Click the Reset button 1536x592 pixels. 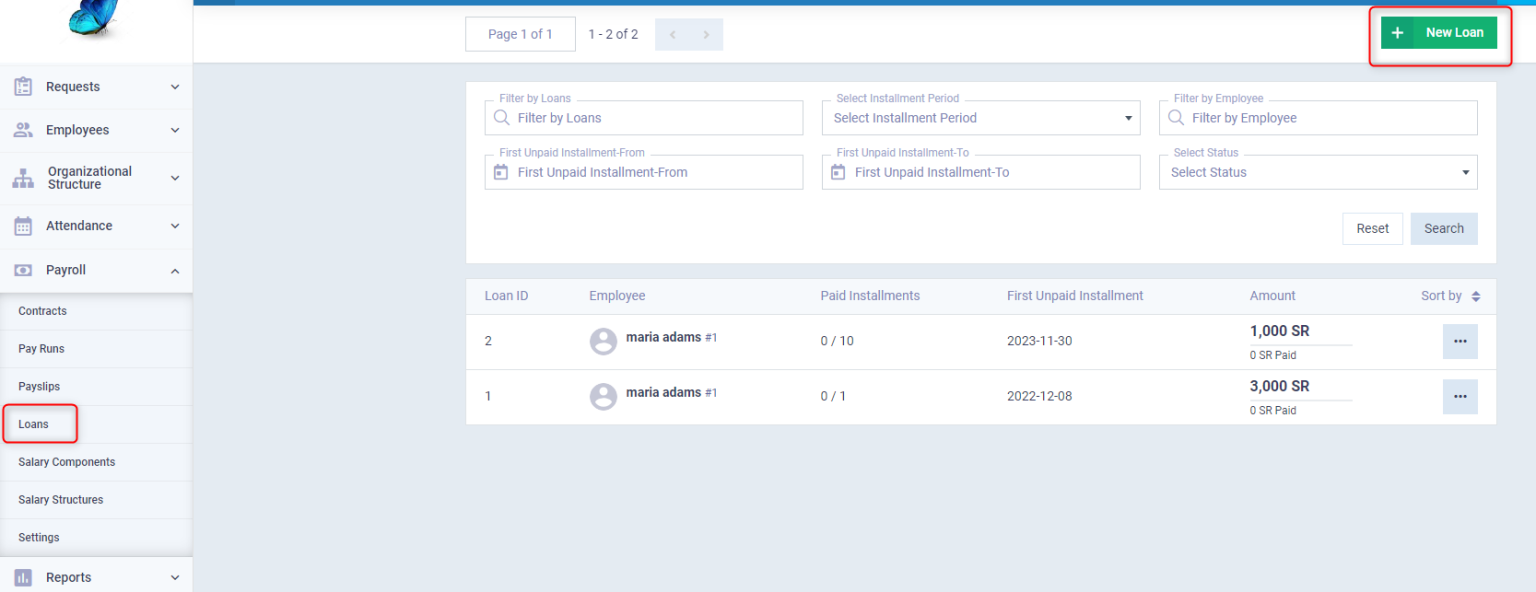1372,228
